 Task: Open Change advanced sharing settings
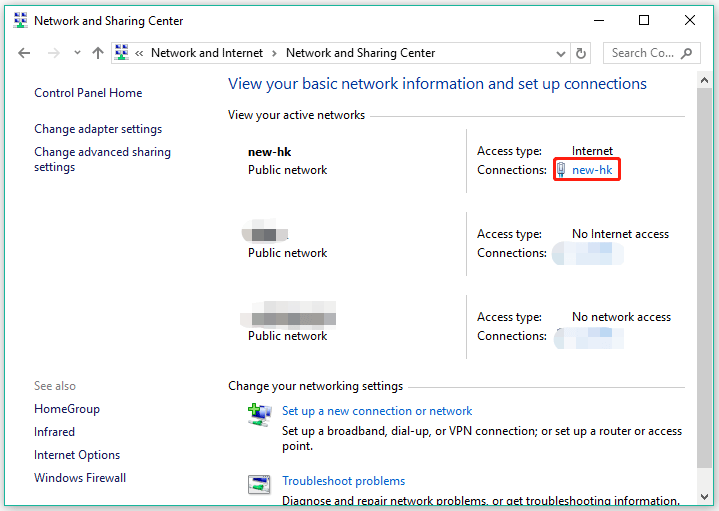tap(102, 159)
